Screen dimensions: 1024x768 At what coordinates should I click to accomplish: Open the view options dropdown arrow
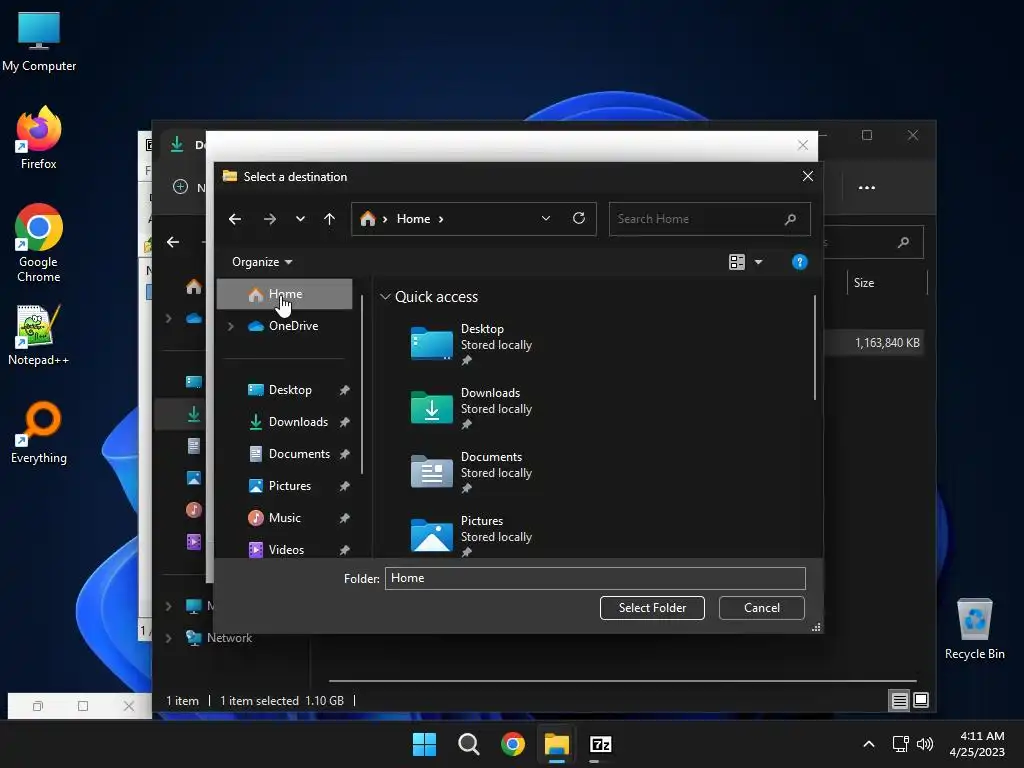coord(758,263)
